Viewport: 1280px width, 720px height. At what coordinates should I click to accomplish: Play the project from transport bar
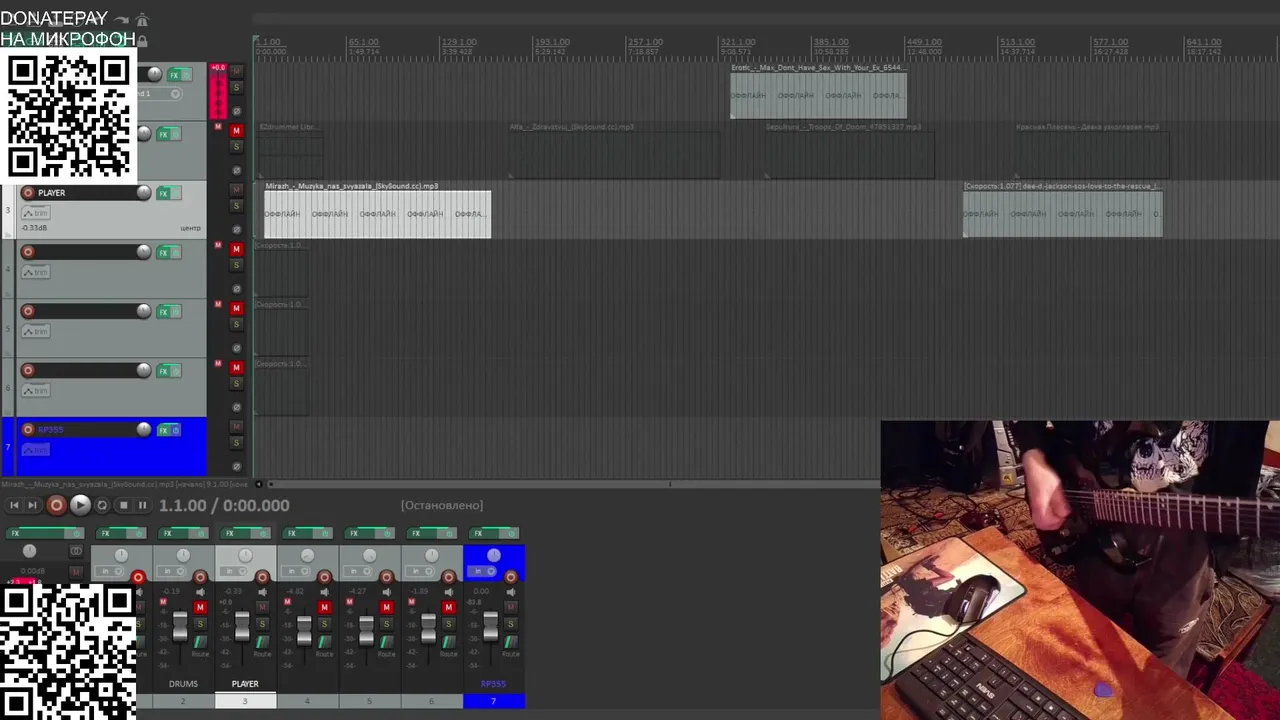(80, 506)
